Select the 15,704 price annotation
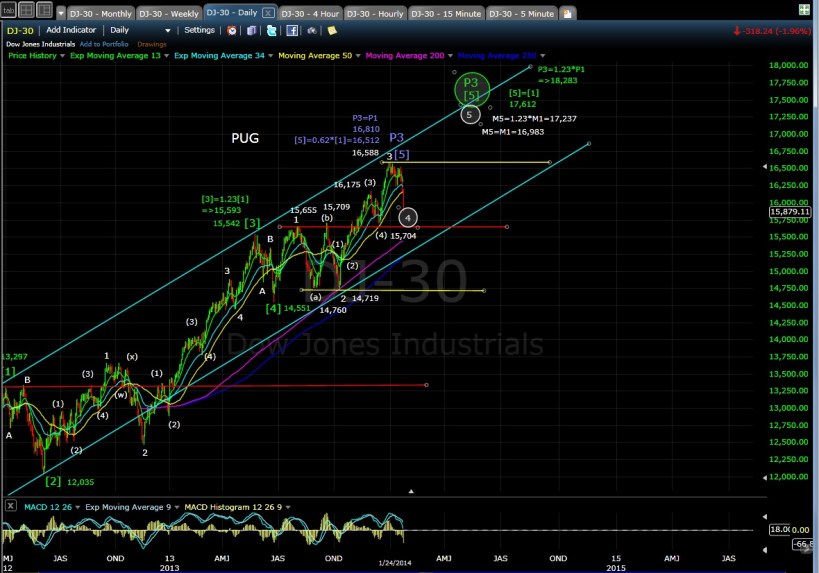Screen dimensions: 819x573 pos(403,236)
